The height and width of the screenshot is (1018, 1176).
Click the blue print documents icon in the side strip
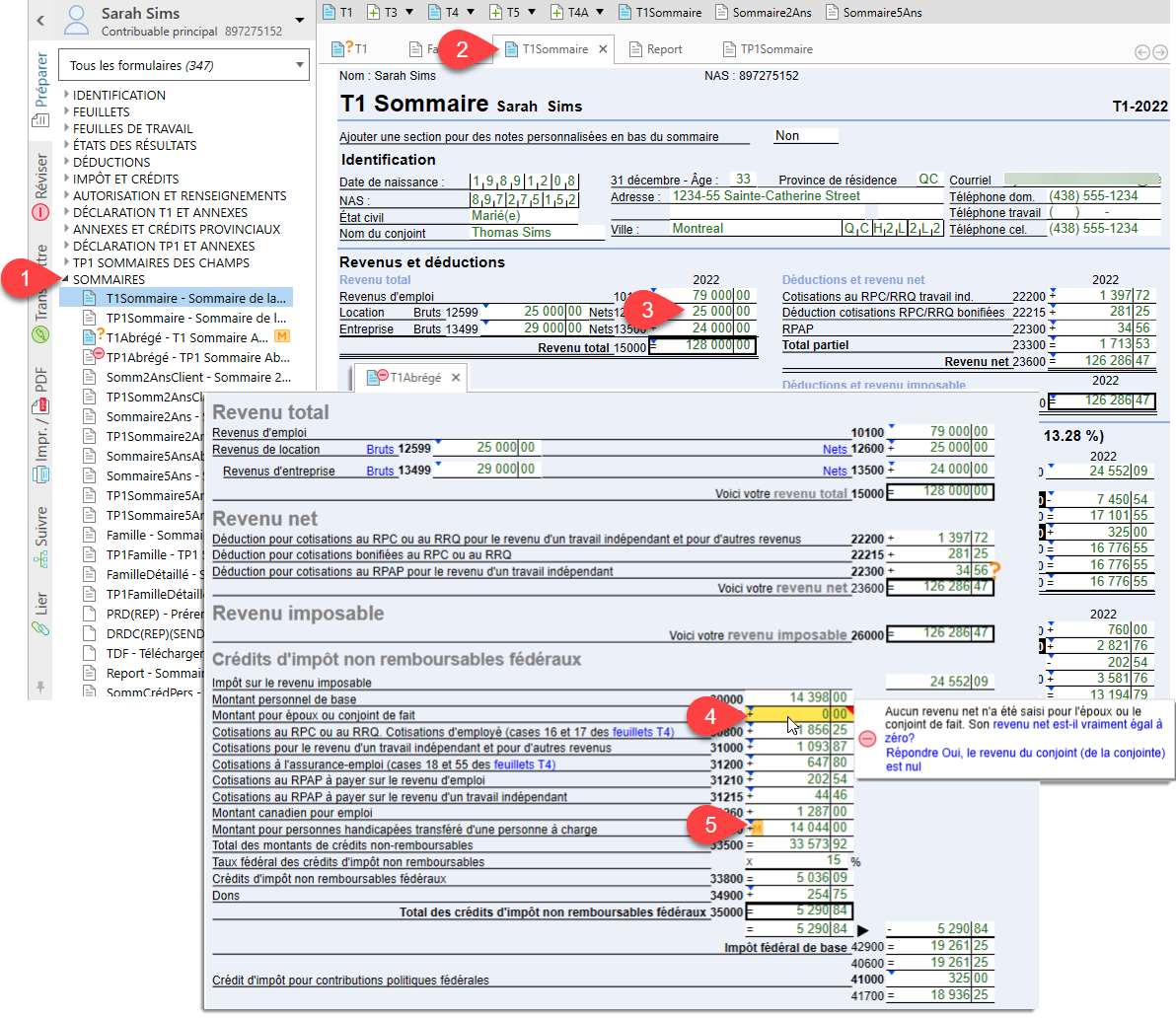40,474
